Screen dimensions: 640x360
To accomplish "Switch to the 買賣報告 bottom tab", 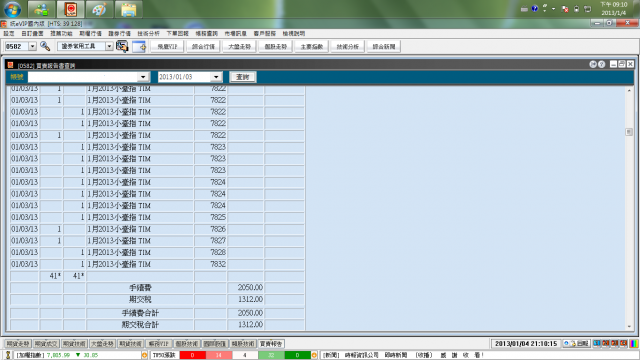I will (x=271, y=344).
